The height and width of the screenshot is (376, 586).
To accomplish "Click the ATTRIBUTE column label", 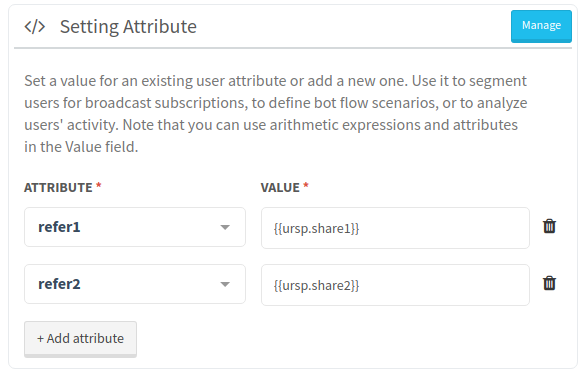I will pos(58,187).
